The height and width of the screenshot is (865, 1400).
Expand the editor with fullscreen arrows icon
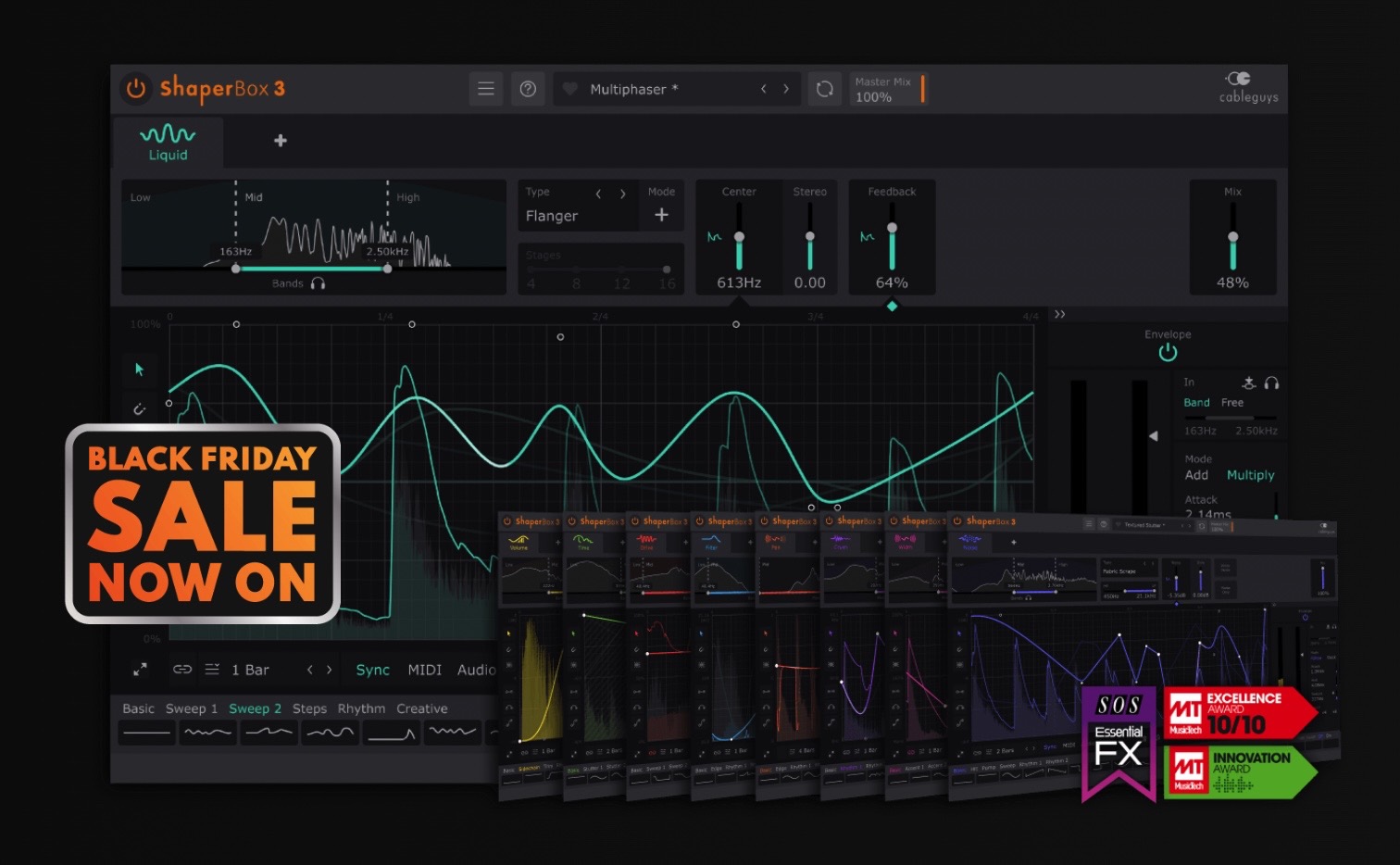pos(140,670)
